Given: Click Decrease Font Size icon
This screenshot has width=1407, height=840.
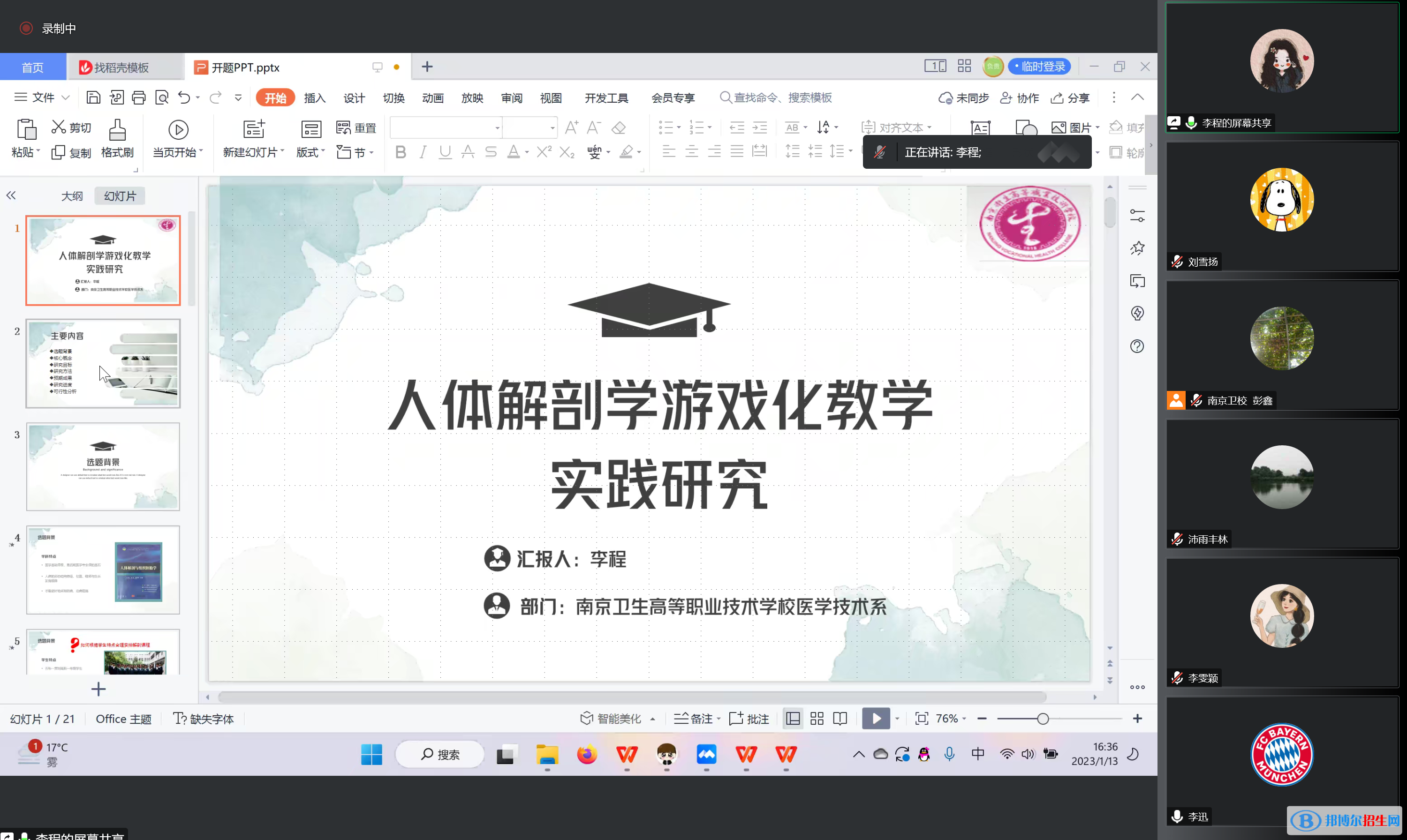Looking at the screenshot, I should 593,127.
